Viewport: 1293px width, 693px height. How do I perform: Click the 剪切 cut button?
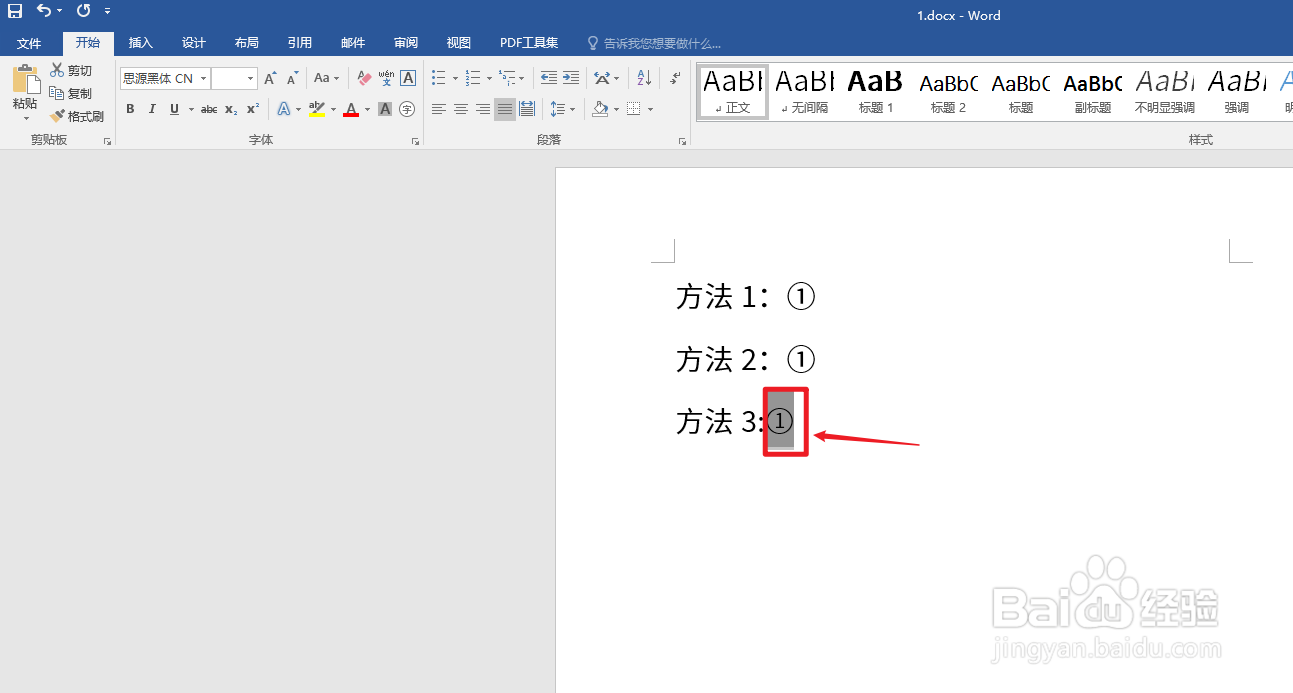[x=71, y=70]
